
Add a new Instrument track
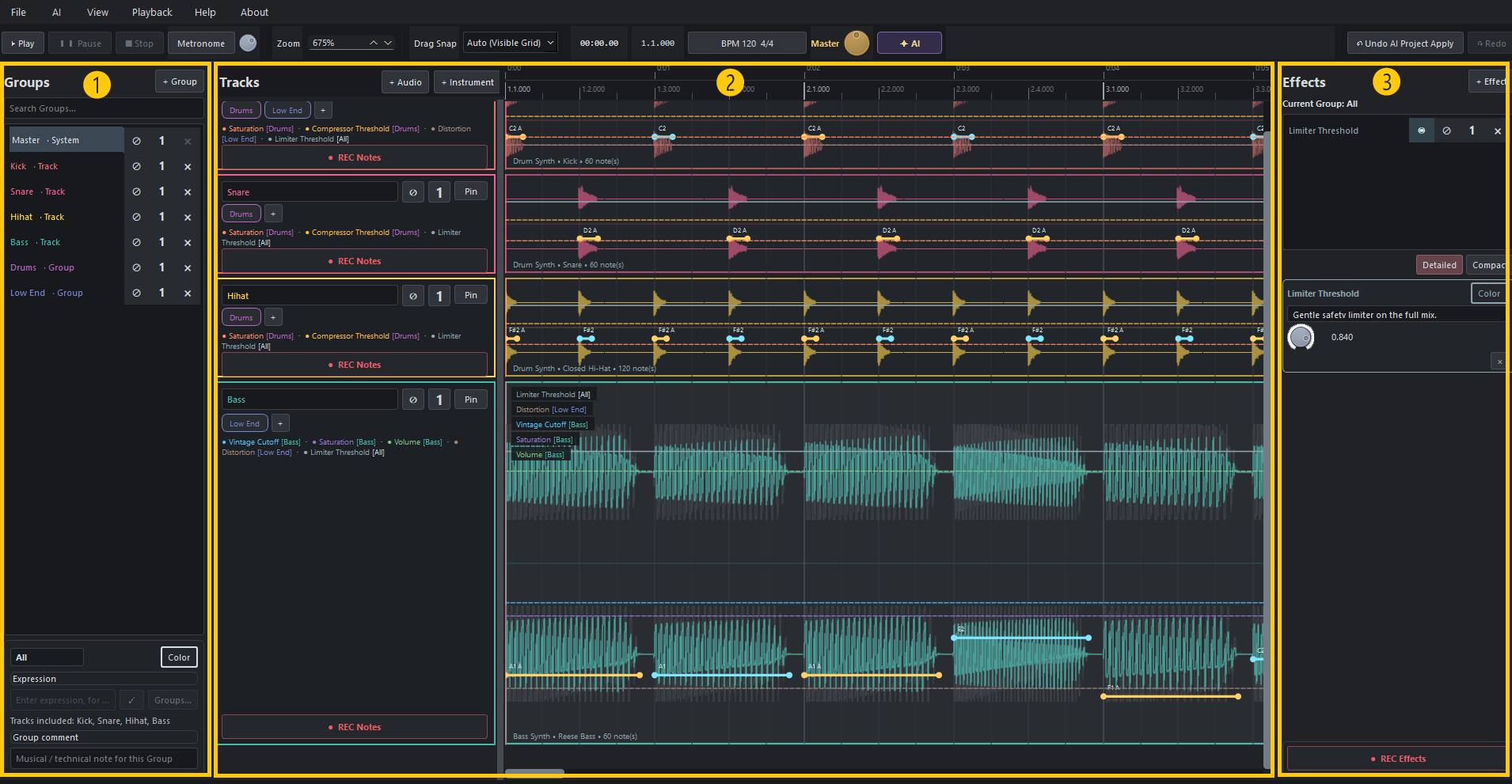(467, 82)
